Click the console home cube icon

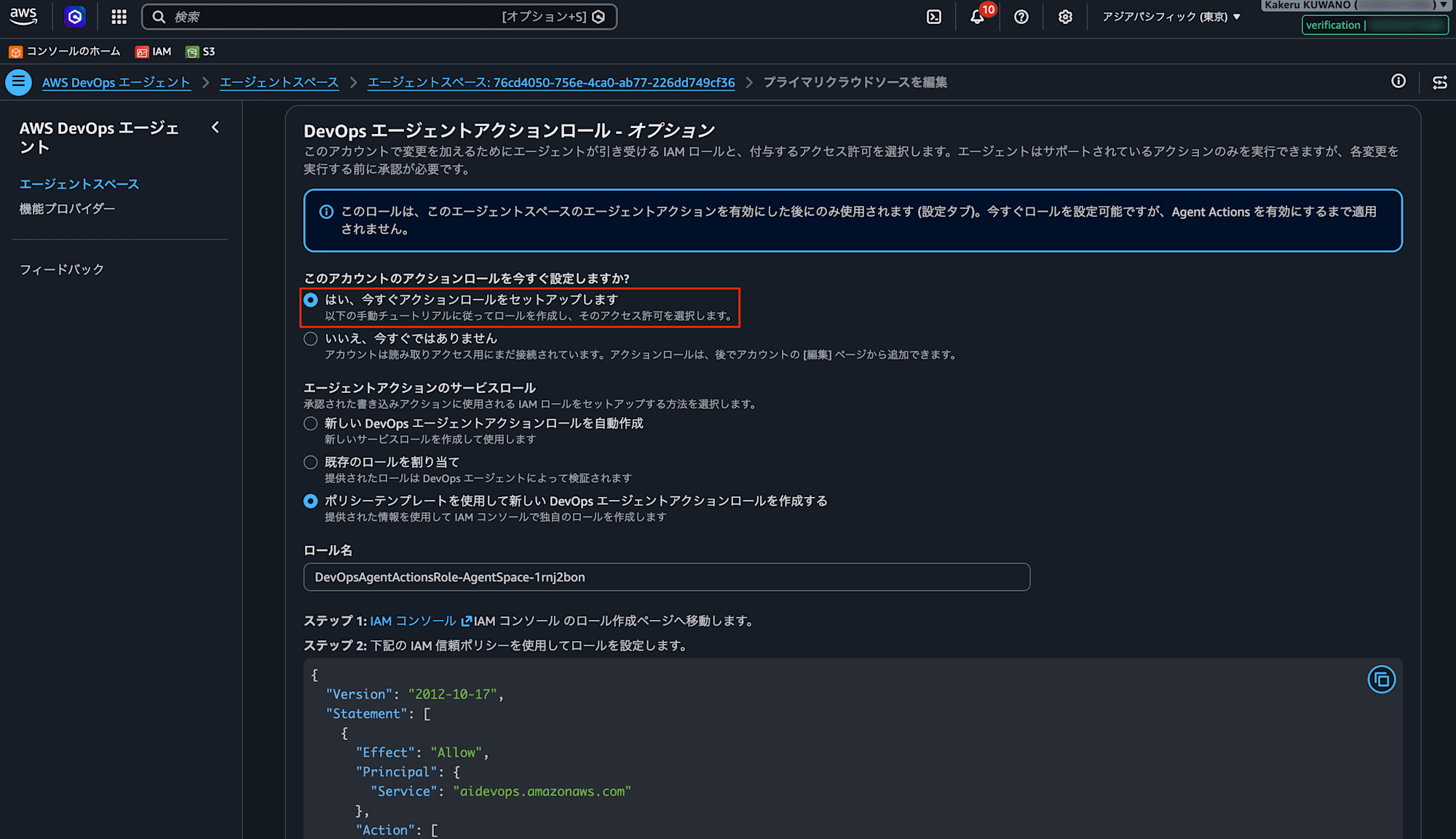pyautogui.click(x=16, y=52)
